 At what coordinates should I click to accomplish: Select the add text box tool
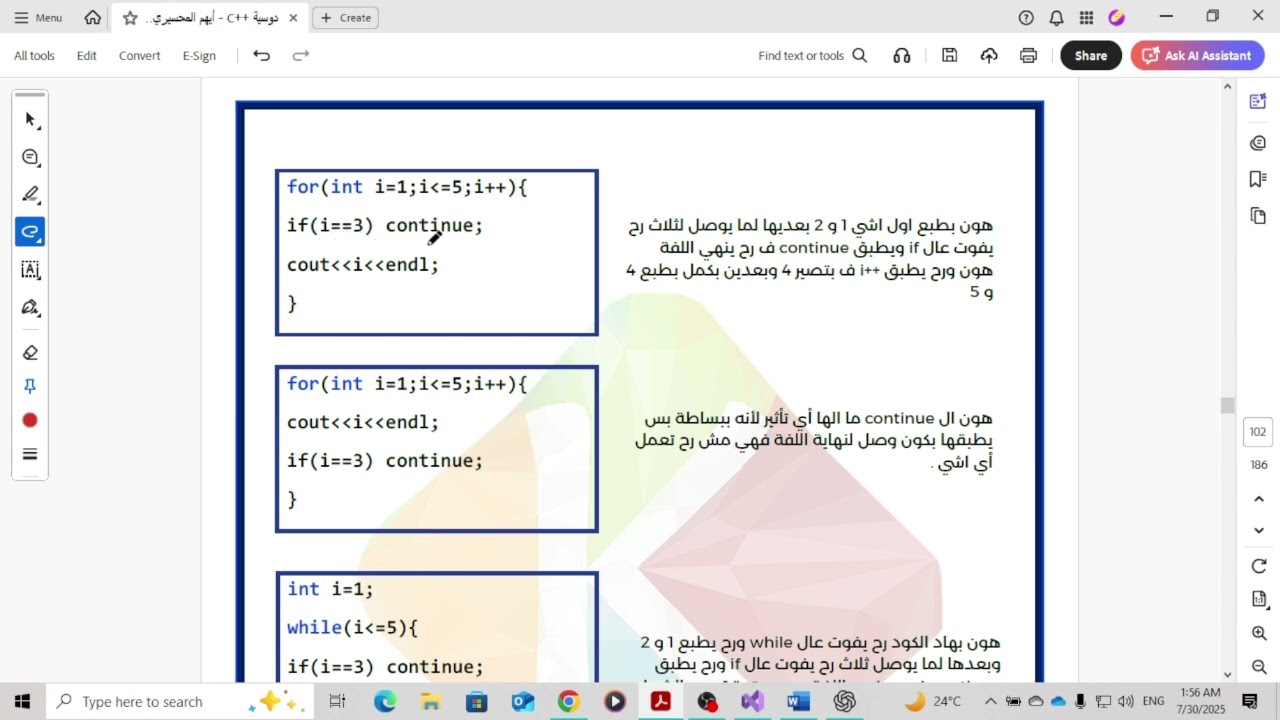tap(30, 270)
